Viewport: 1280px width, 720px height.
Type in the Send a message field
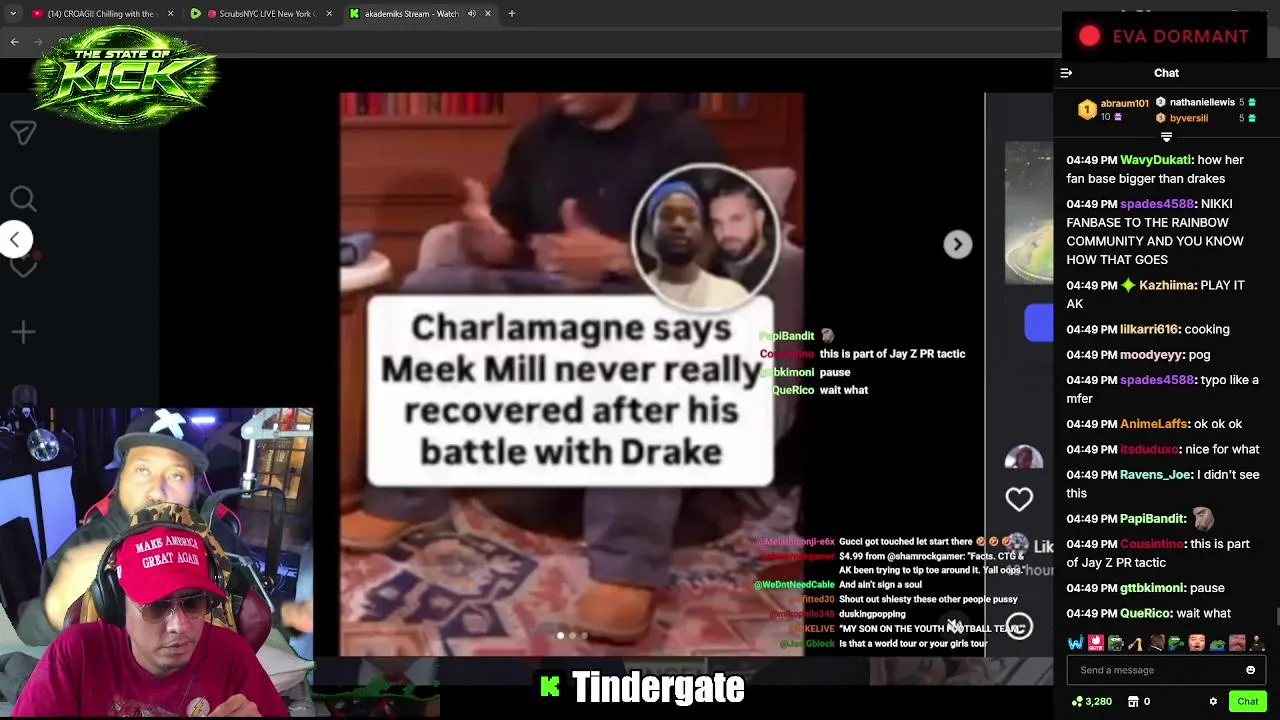tap(1166, 670)
